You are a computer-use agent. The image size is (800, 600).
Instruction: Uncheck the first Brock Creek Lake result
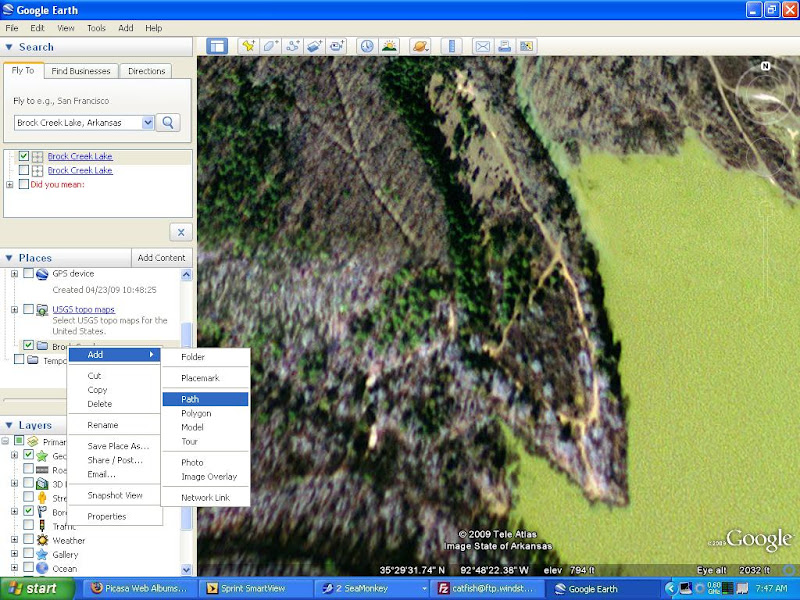pyautogui.click(x=24, y=156)
